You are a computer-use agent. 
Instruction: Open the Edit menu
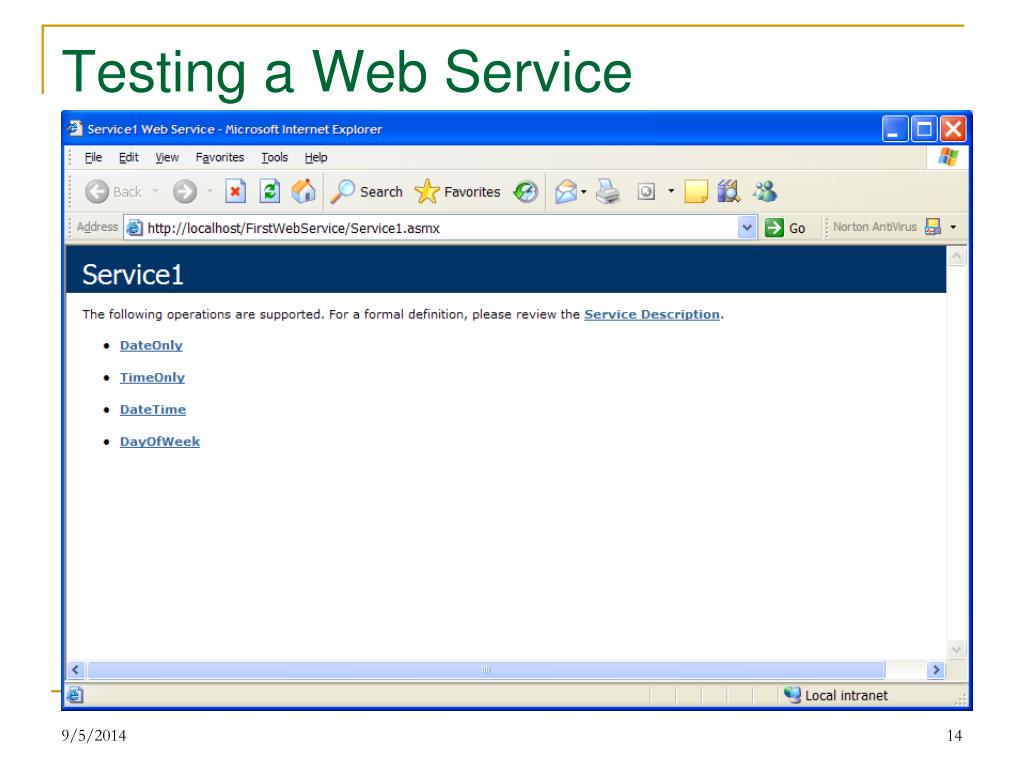(x=129, y=157)
